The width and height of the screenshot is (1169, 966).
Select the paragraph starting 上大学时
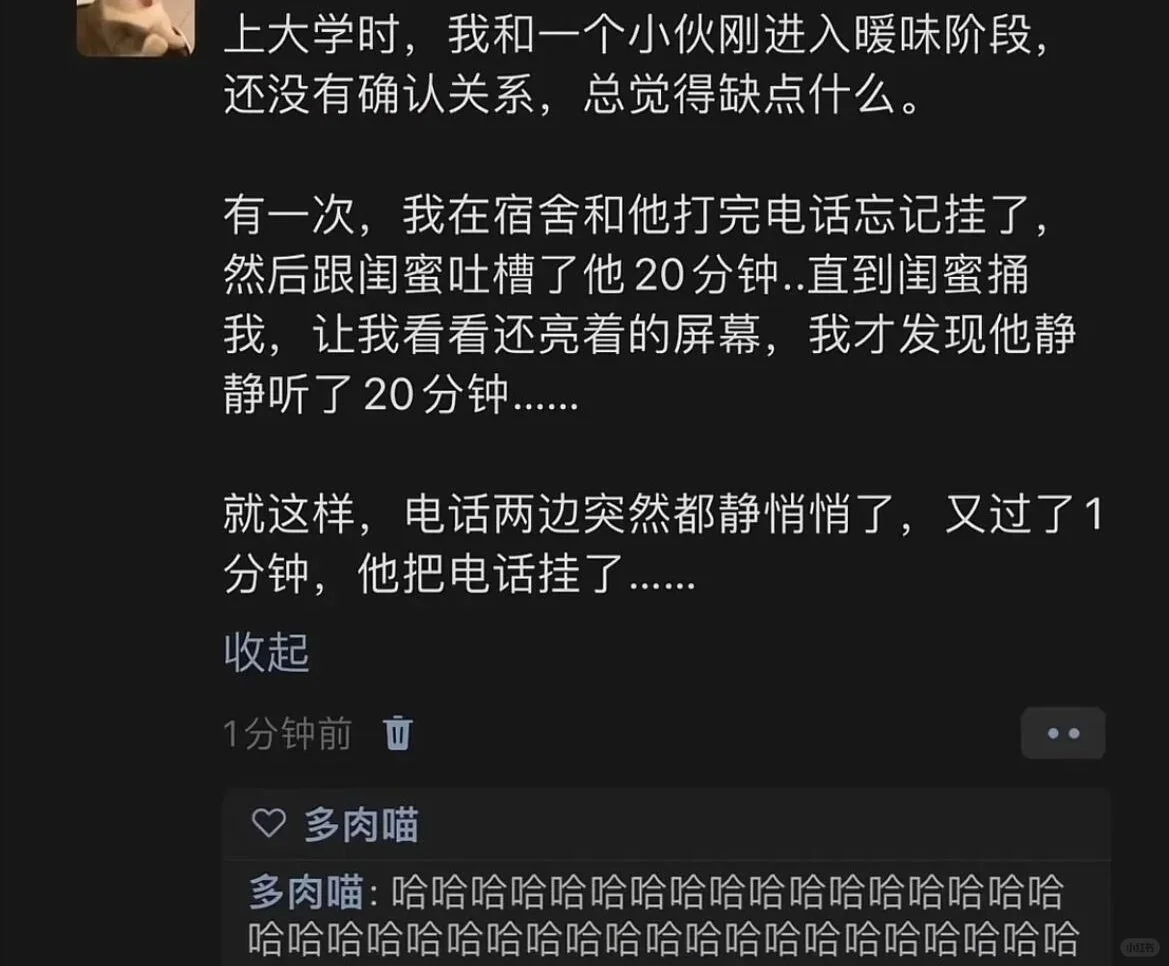[637, 65]
